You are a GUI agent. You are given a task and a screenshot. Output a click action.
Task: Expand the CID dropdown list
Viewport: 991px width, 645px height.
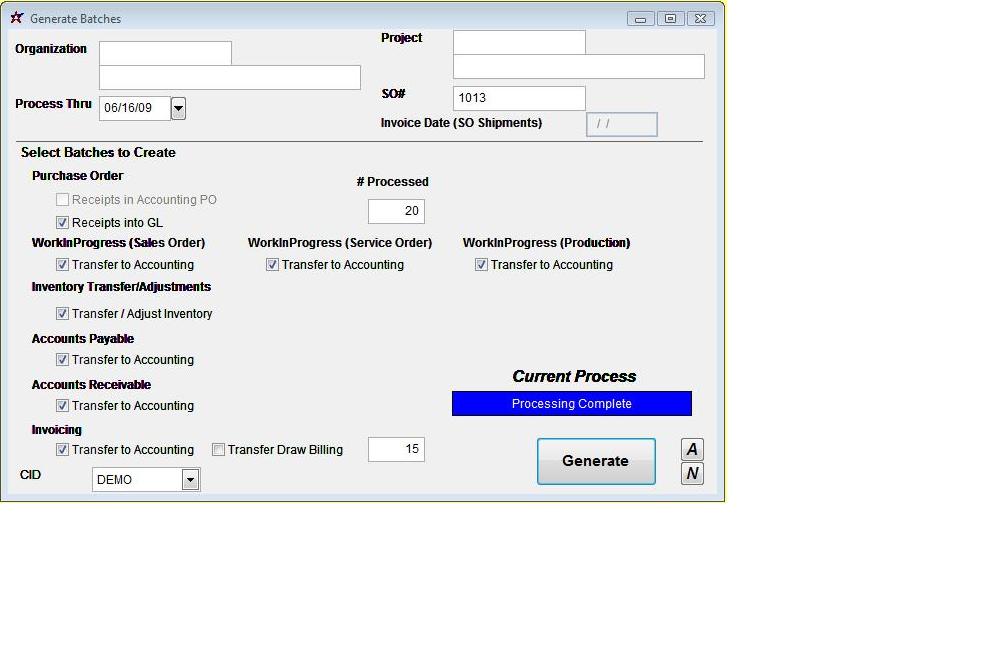click(190, 480)
